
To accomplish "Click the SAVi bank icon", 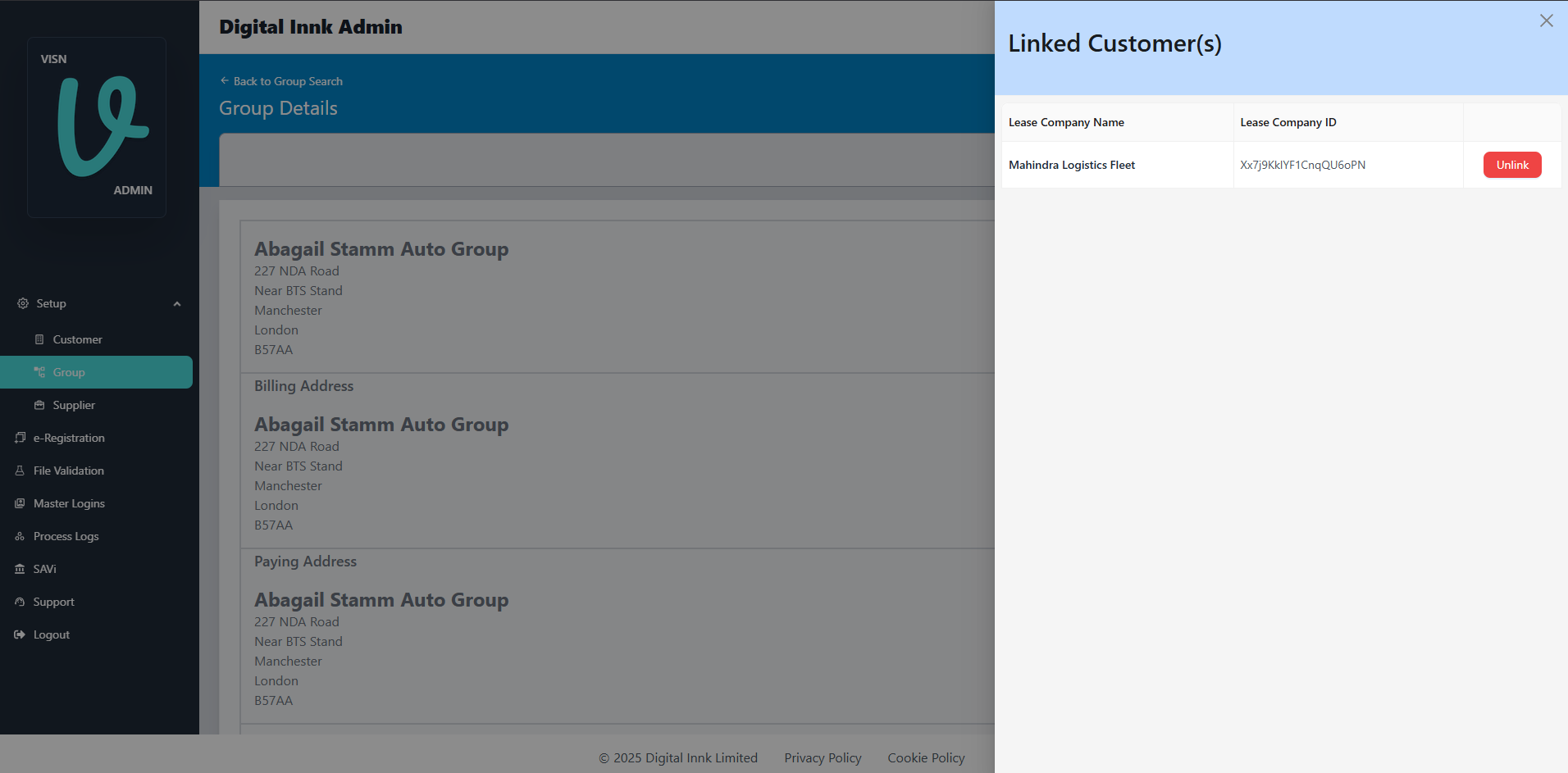I will point(21,569).
